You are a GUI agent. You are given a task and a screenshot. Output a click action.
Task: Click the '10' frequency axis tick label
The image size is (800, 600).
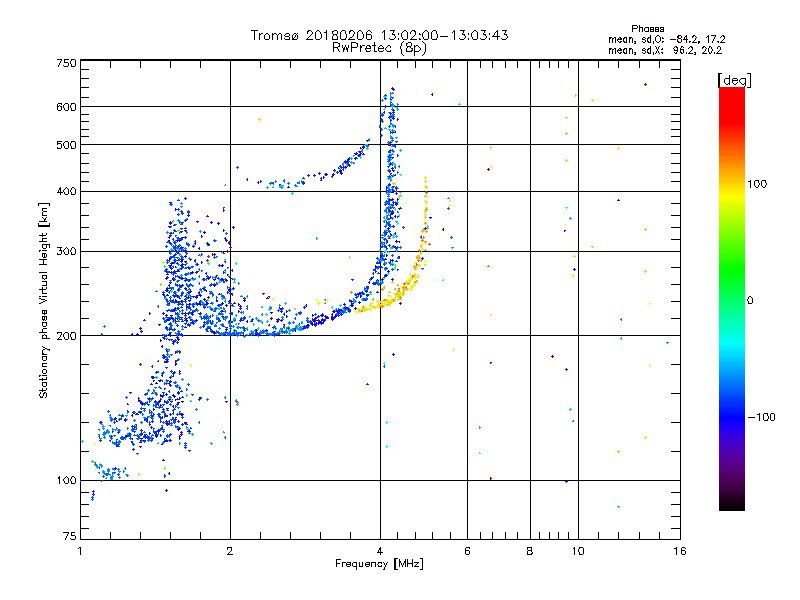[578, 551]
